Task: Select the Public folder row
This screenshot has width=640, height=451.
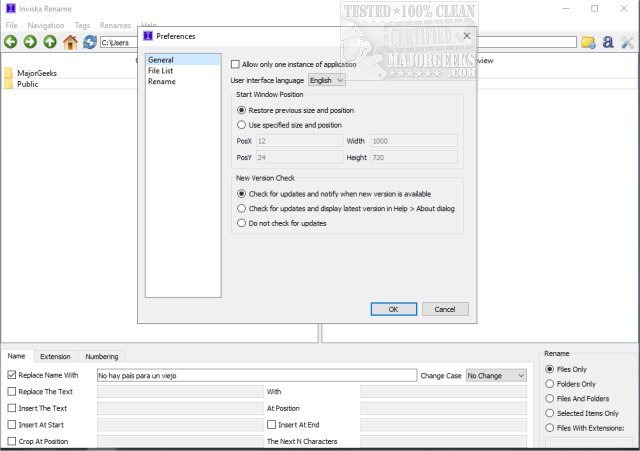Action: pos(69,84)
